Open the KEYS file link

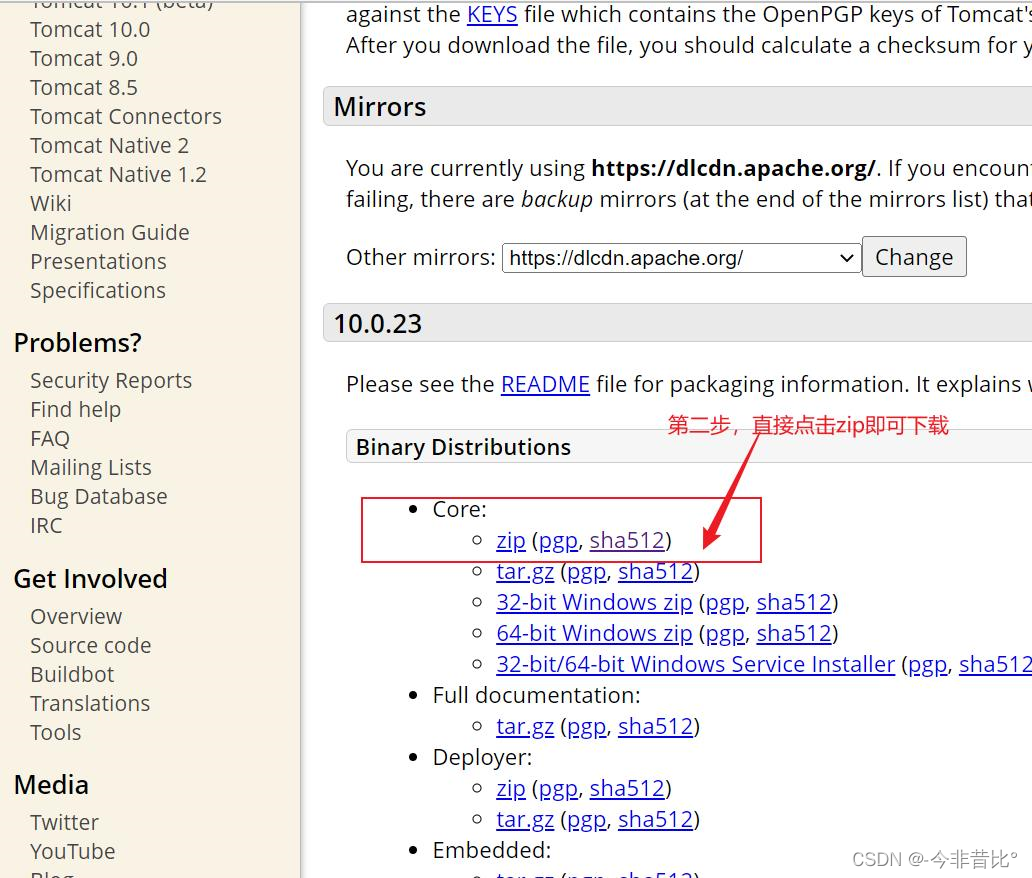pos(492,14)
